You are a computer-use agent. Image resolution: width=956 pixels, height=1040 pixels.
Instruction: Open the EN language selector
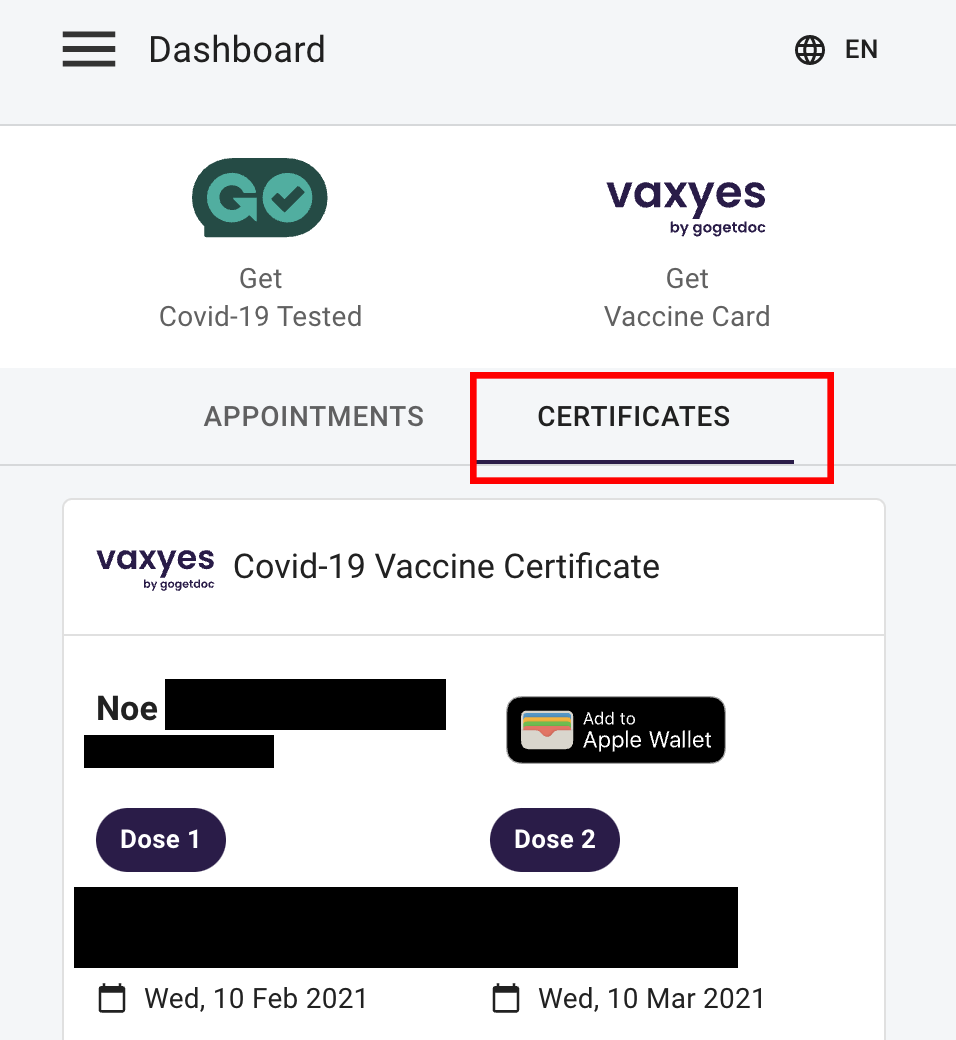861,50
